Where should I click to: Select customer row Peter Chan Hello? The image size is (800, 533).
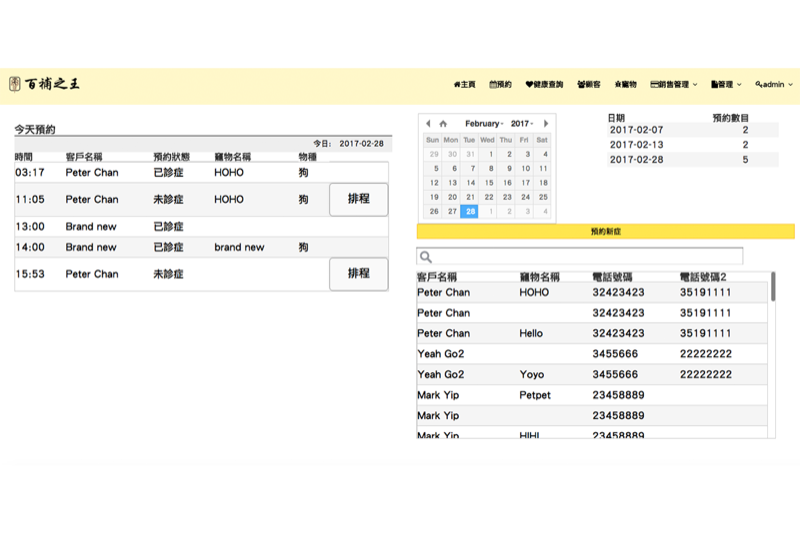[592, 333]
